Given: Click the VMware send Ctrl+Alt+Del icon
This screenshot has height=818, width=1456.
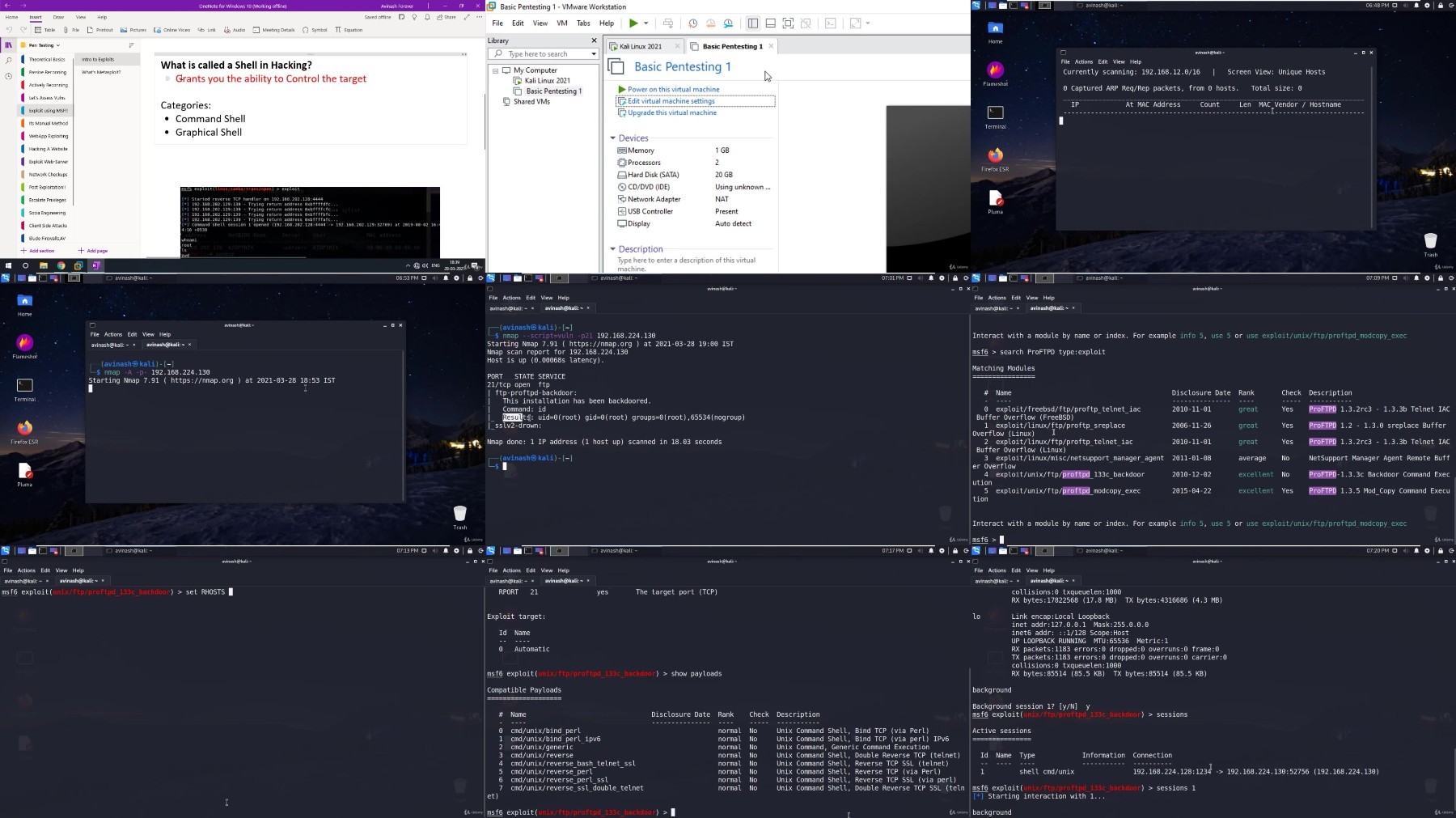Looking at the screenshot, I should click(x=668, y=23).
